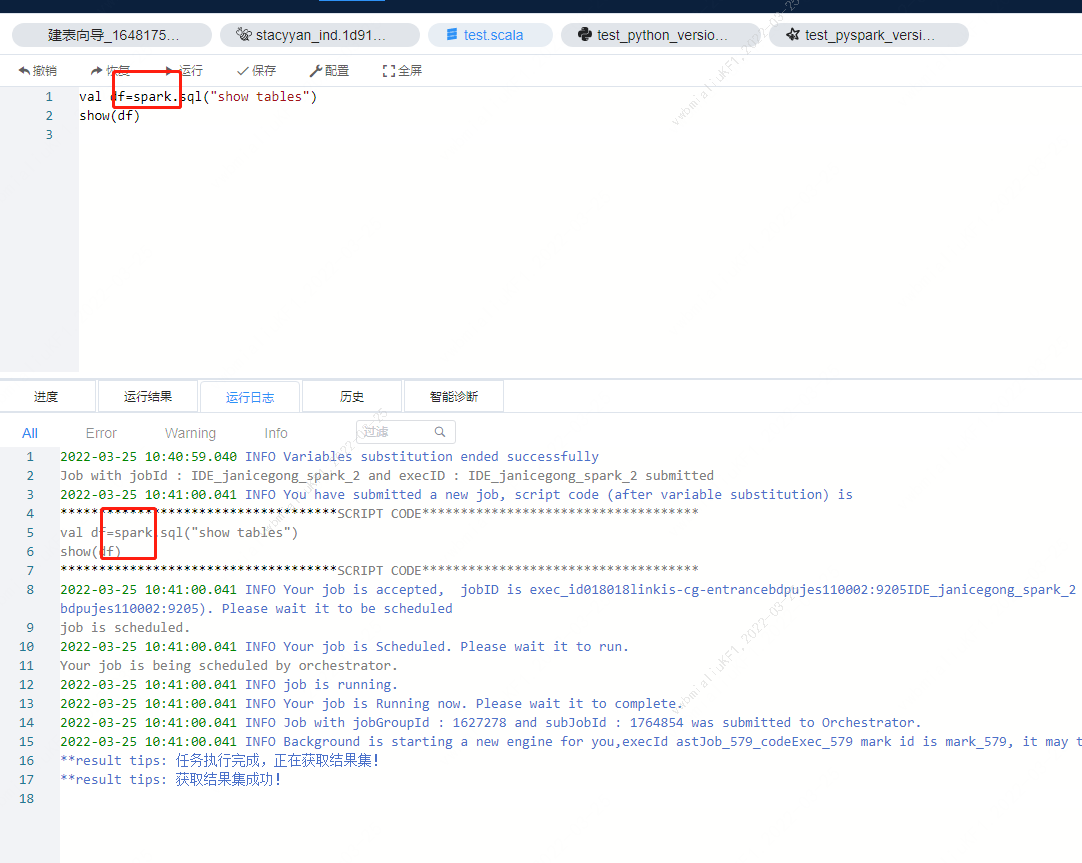
Task: Switch to the 运行结果 results tab
Action: [x=148, y=395]
